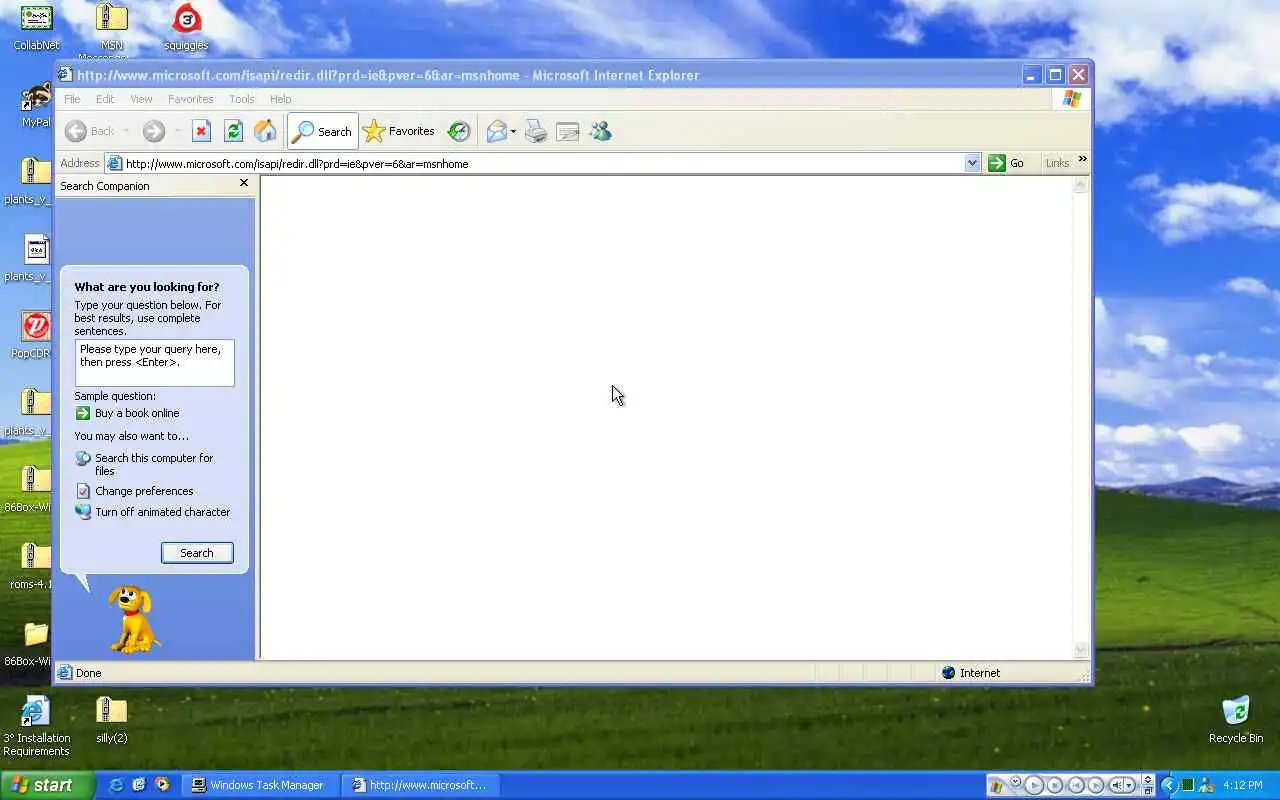Image resolution: width=1280 pixels, height=800 pixels.
Task: Open the View menu
Action: click(x=141, y=99)
